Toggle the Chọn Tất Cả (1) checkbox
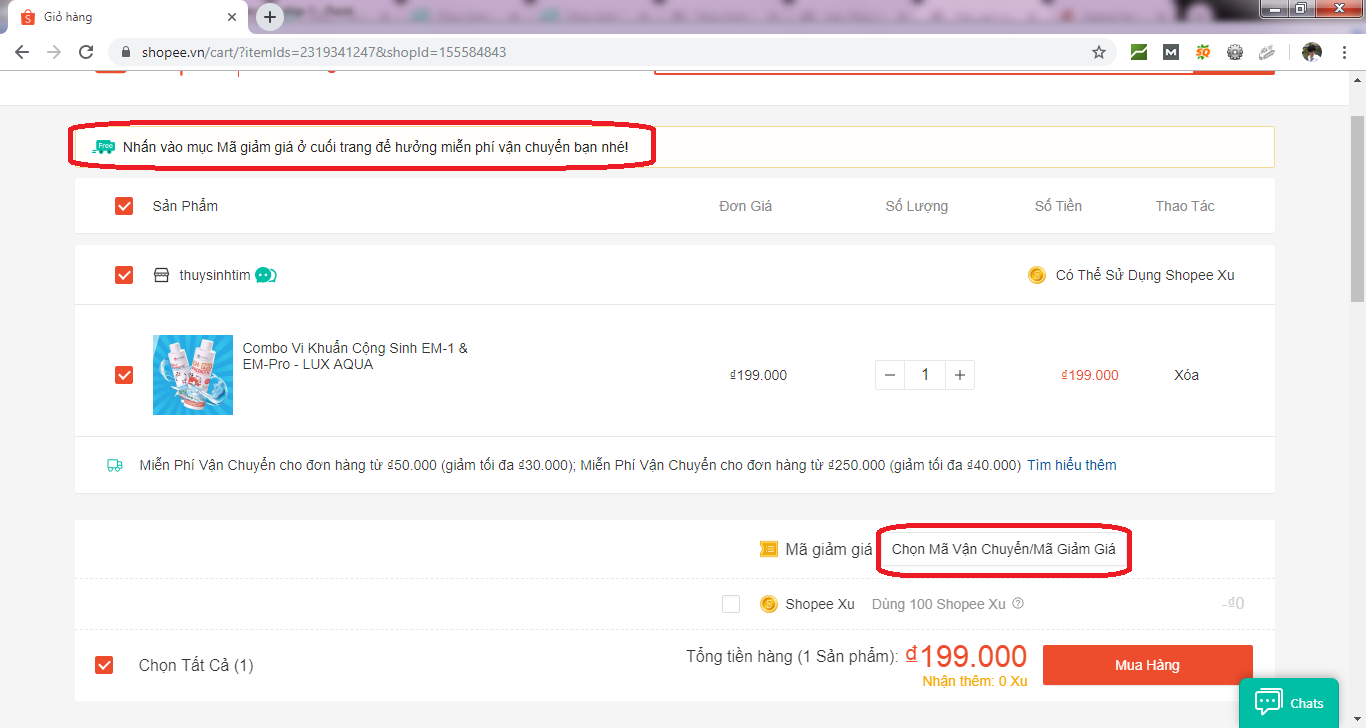The height and width of the screenshot is (728, 1368). click(x=104, y=665)
